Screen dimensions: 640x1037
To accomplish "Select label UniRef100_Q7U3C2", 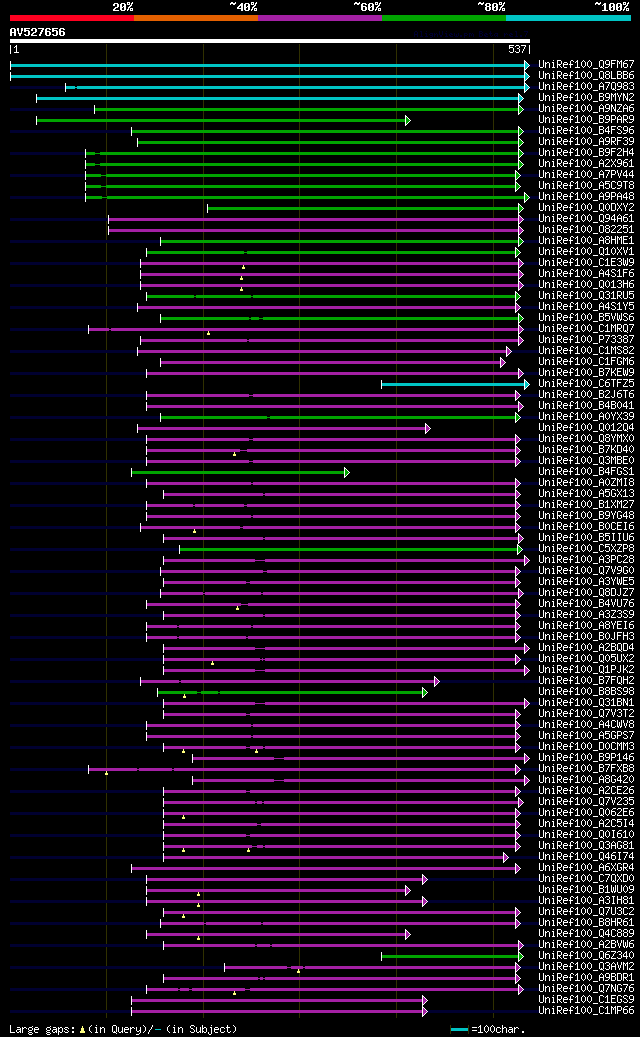I will 586,911.
